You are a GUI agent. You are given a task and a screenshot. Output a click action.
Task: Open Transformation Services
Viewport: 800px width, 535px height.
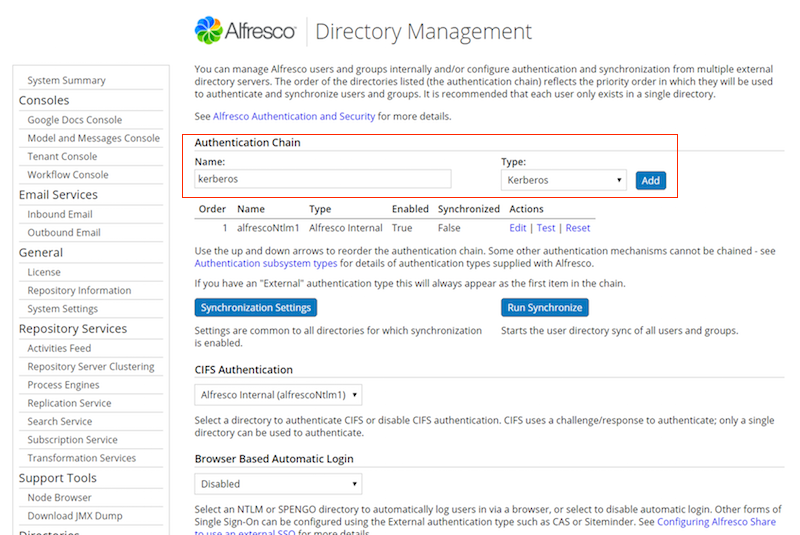click(82, 458)
